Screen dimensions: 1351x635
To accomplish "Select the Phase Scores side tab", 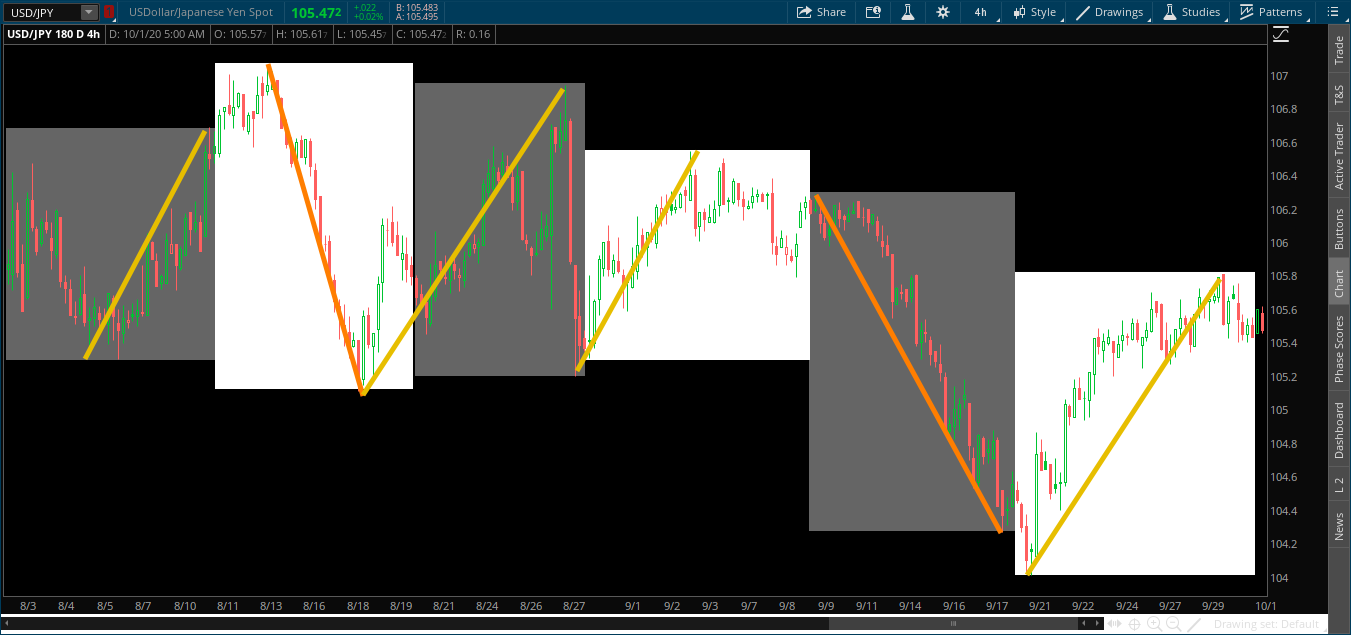I will click(x=1339, y=348).
